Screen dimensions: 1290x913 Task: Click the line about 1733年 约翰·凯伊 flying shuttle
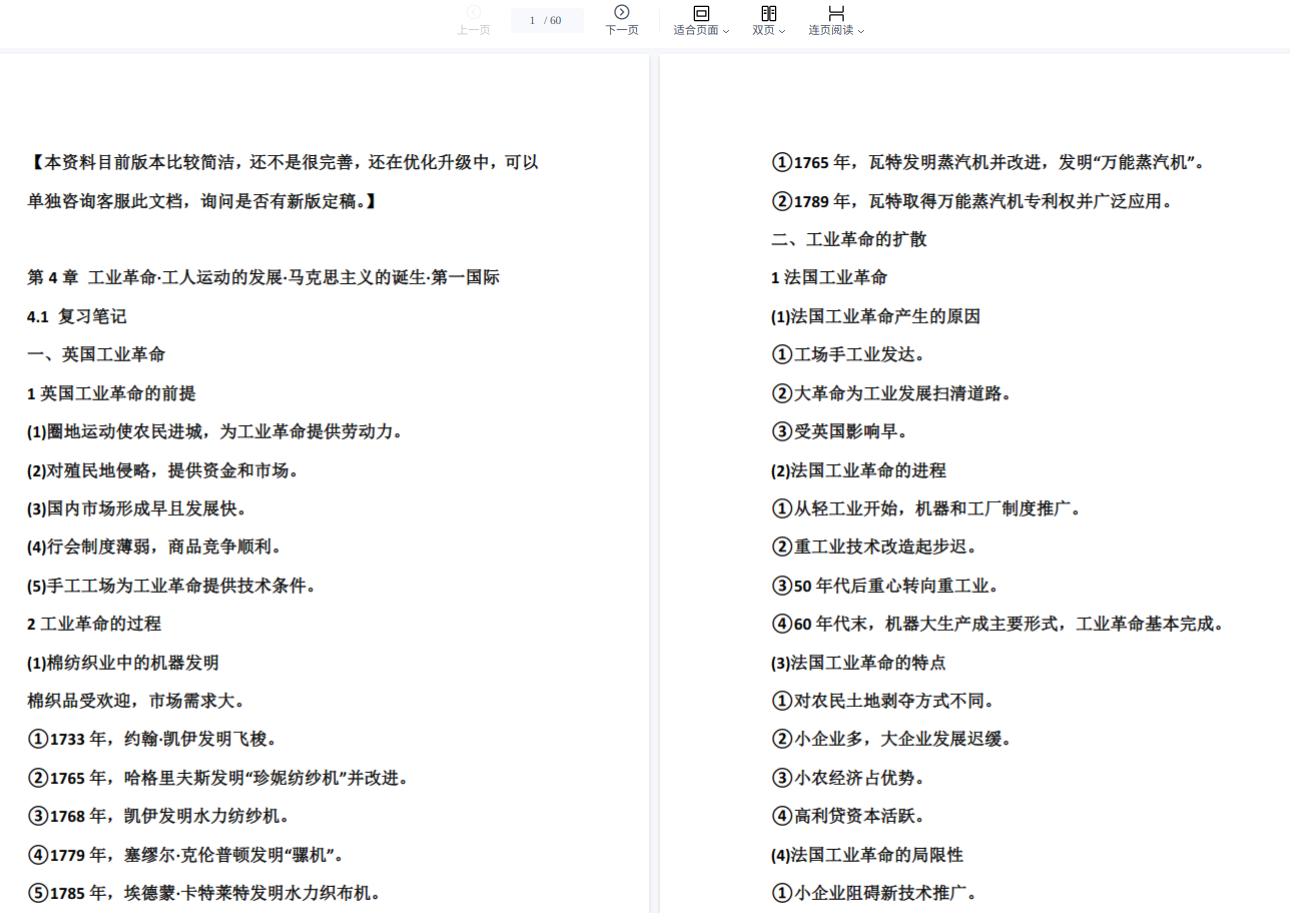point(151,739)
